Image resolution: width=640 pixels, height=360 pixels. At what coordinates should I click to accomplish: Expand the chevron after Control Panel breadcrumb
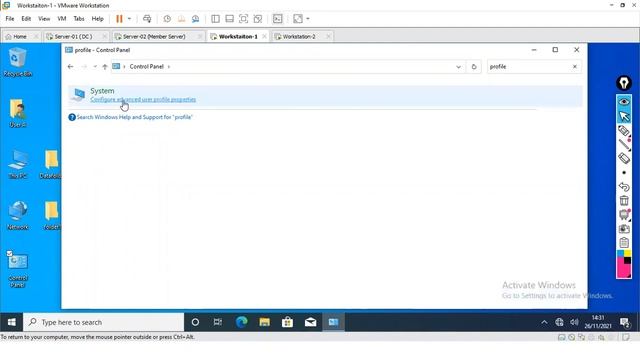[169, 67]
